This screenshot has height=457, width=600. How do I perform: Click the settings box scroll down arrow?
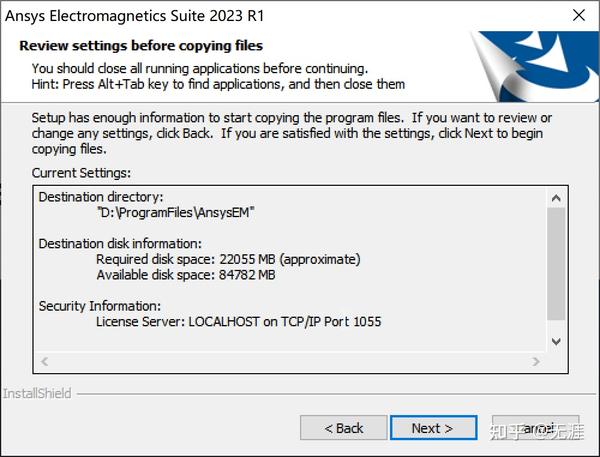[556, 341]
